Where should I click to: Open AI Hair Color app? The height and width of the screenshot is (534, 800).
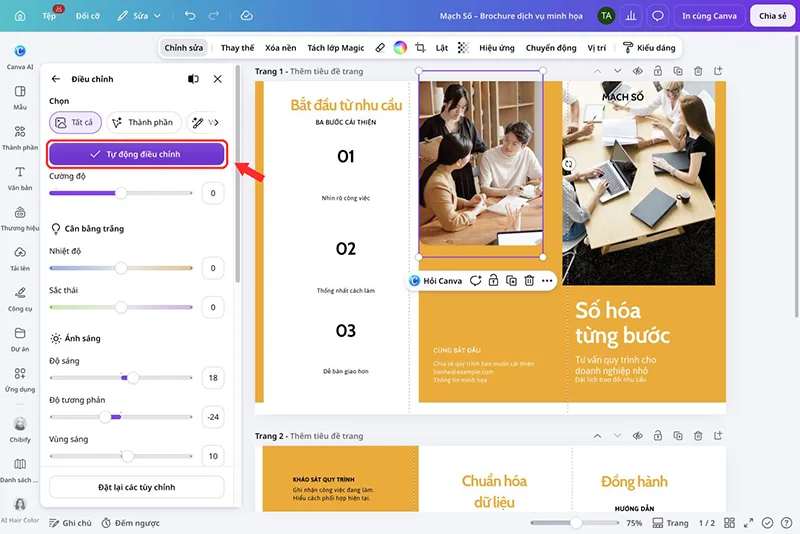tap(20, 510)
